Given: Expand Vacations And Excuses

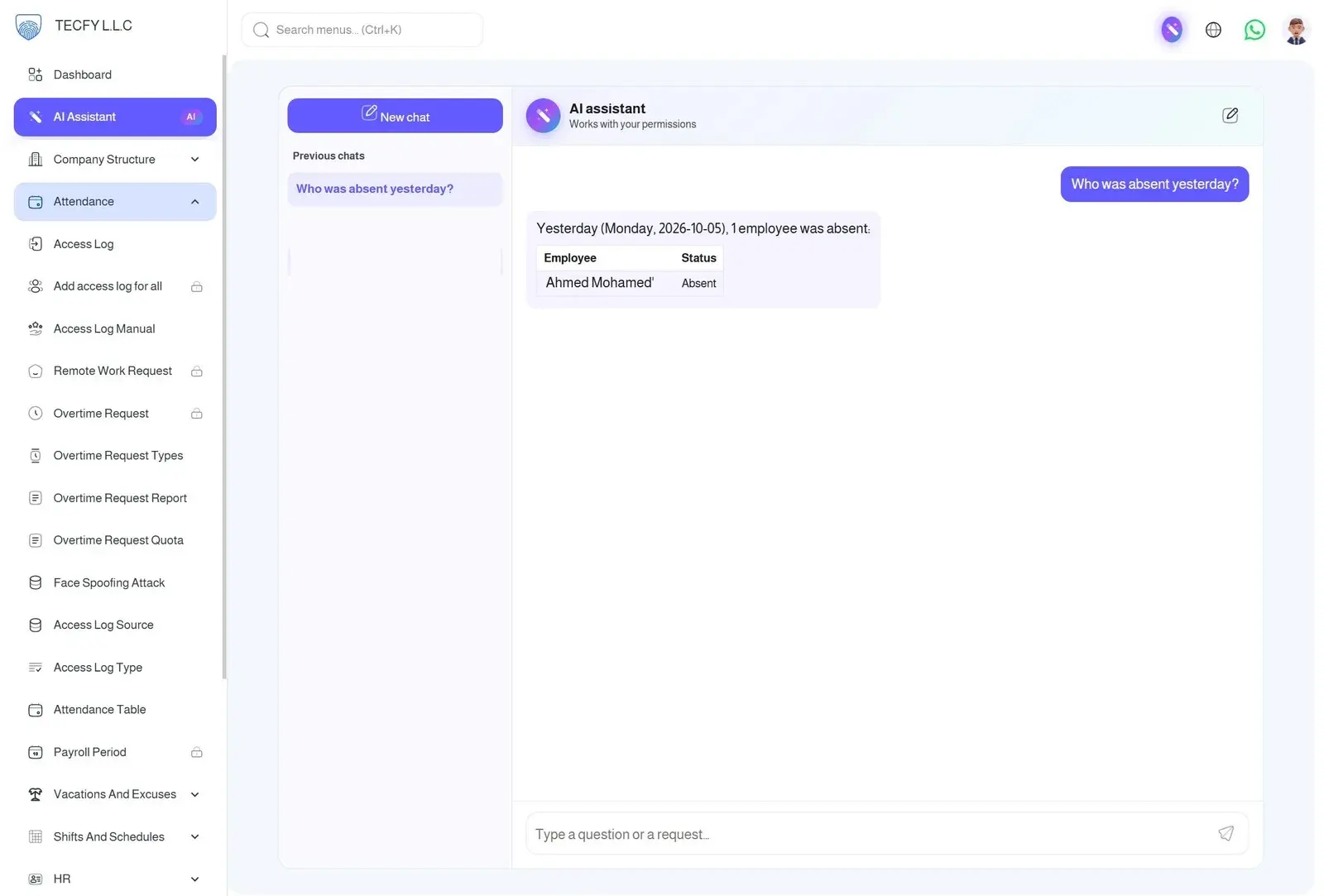Looking at the screenshot, I should click(115, 794).
